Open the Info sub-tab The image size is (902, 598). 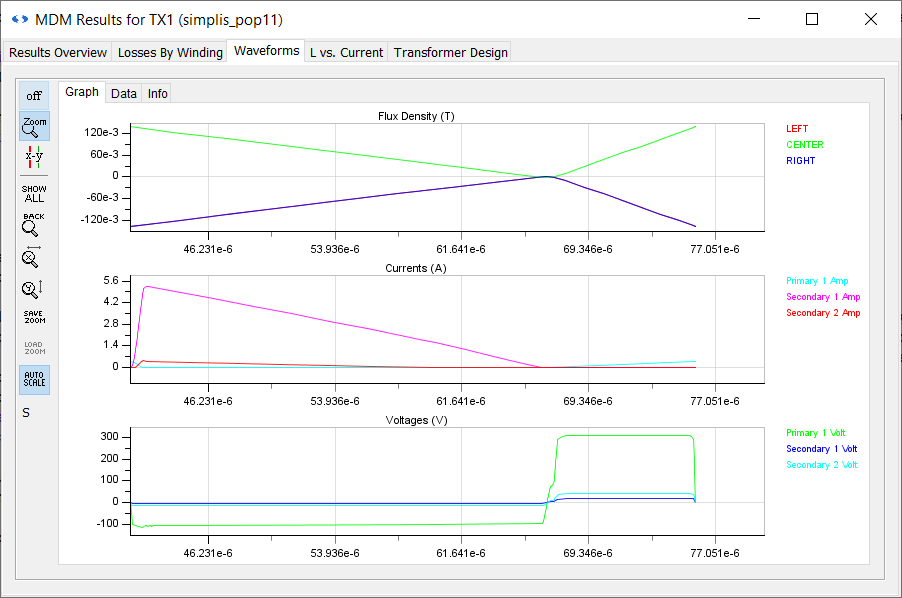coord(158,93)
